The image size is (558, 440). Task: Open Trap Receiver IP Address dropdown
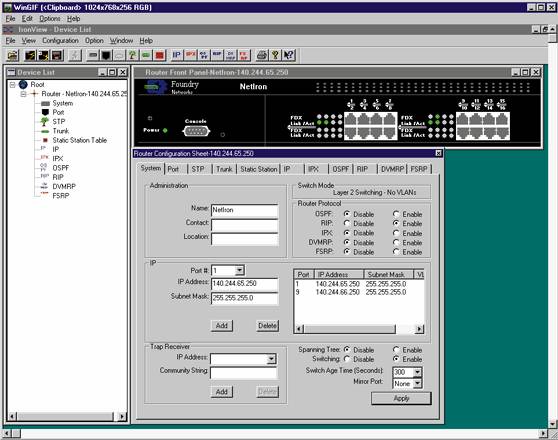271,359
